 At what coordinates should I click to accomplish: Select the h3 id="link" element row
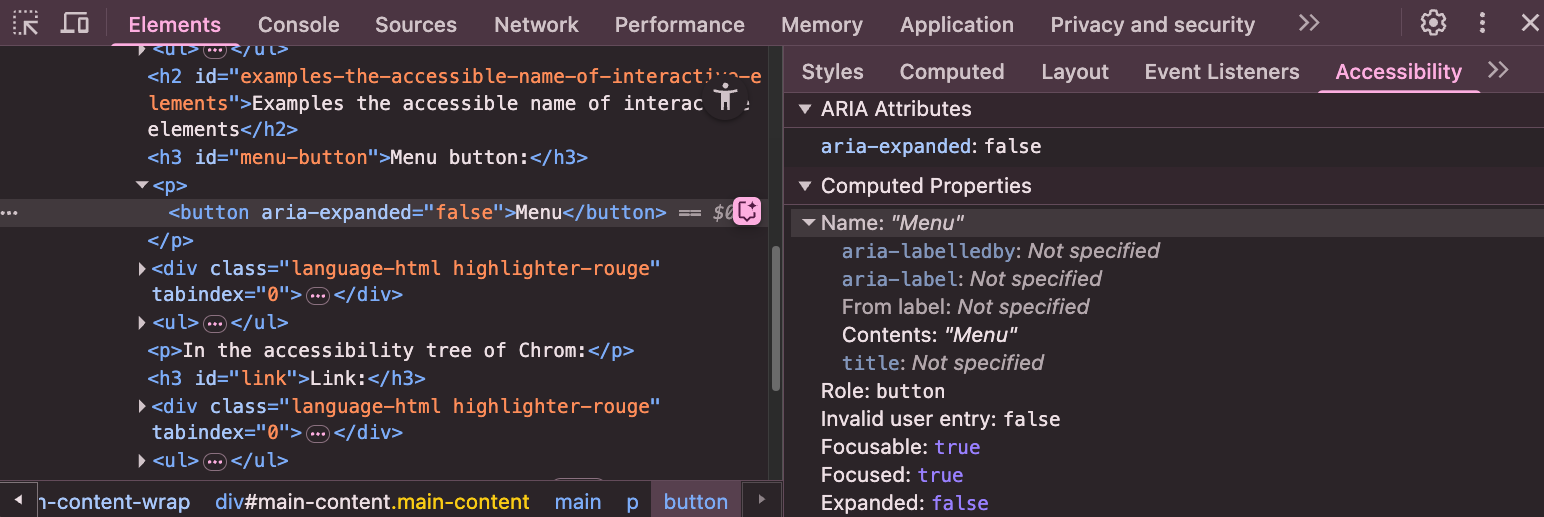286,378
